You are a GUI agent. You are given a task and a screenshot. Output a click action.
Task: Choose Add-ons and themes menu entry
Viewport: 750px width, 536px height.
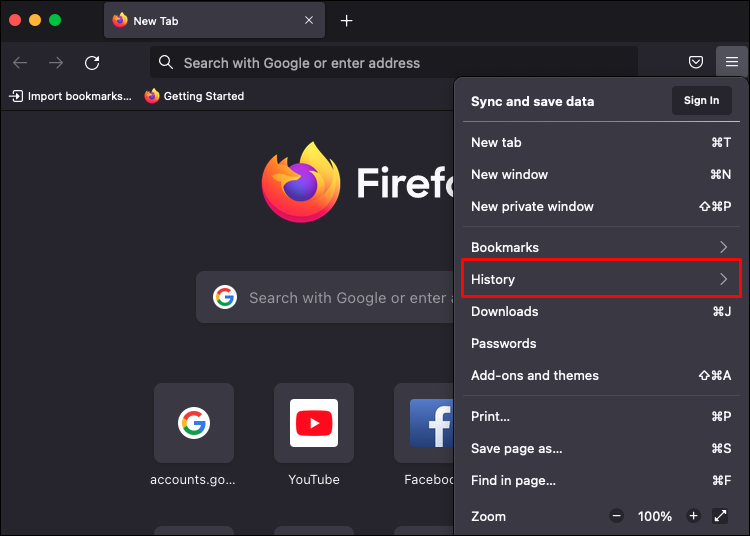(535, 375)
